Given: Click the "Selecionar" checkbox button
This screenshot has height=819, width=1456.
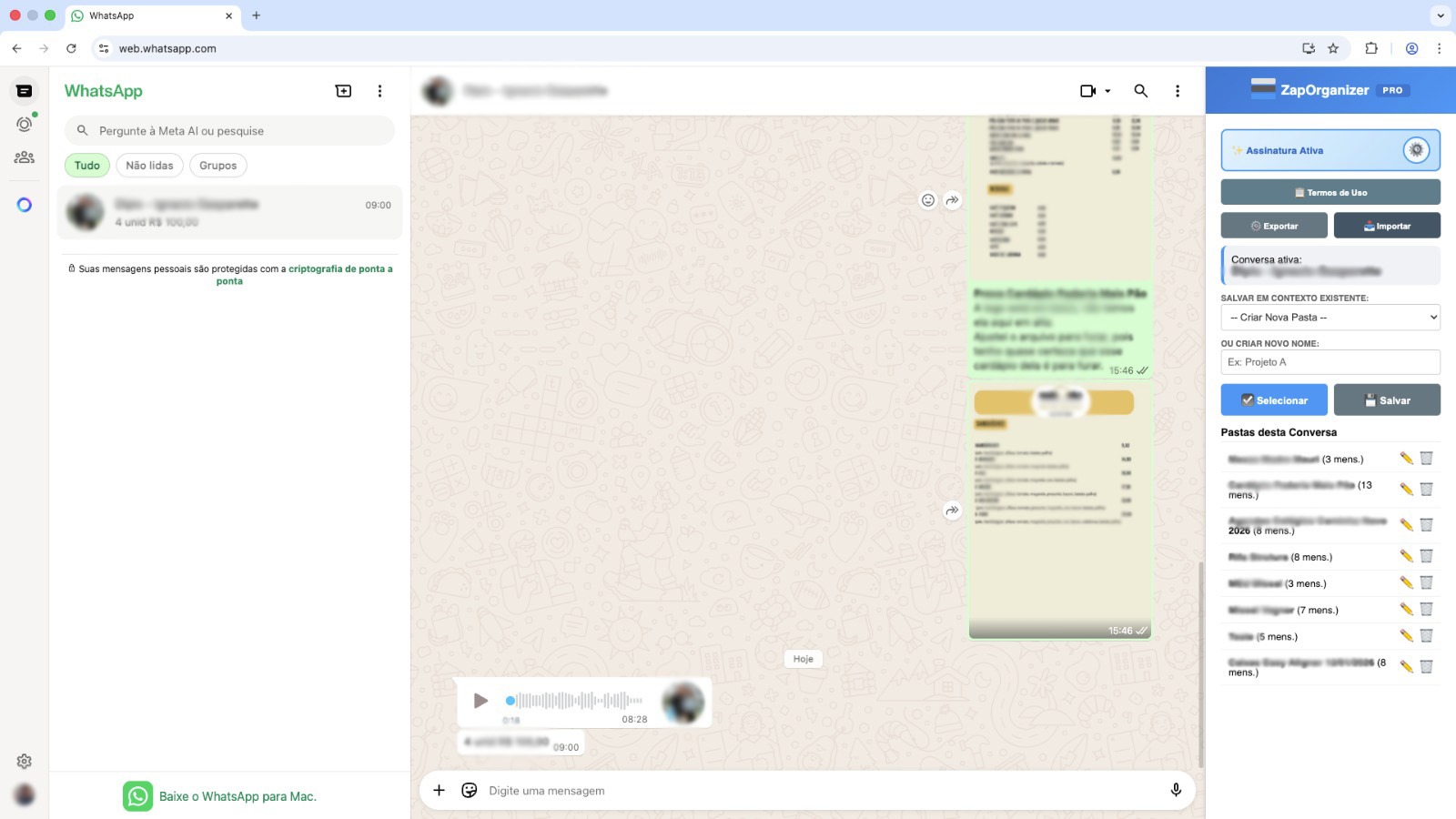Looking at the screenshot, I should click(1274, 399).
